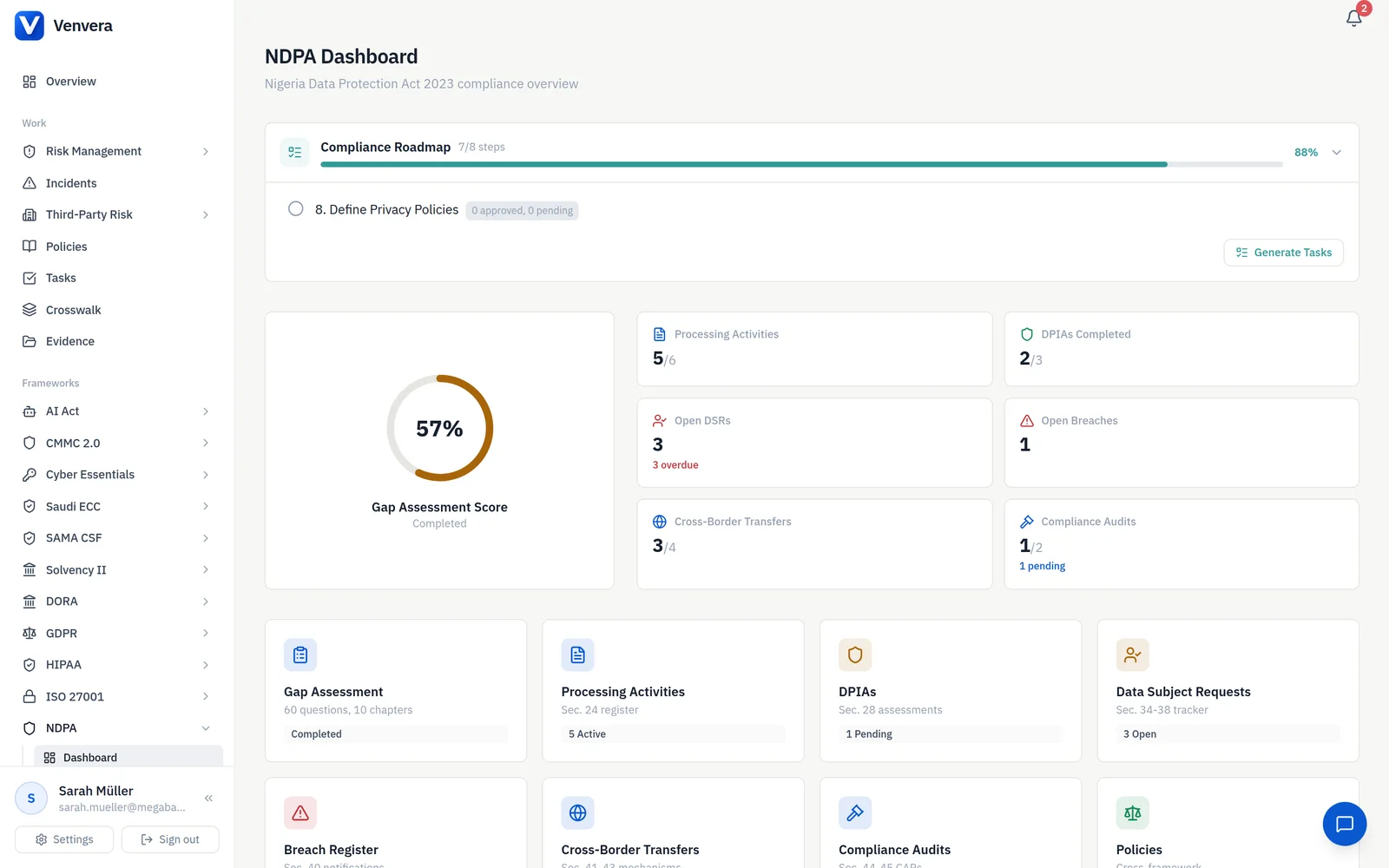Open the chat support bubble
Viewport: 1389px width, 868px height.
(1345, 824)
